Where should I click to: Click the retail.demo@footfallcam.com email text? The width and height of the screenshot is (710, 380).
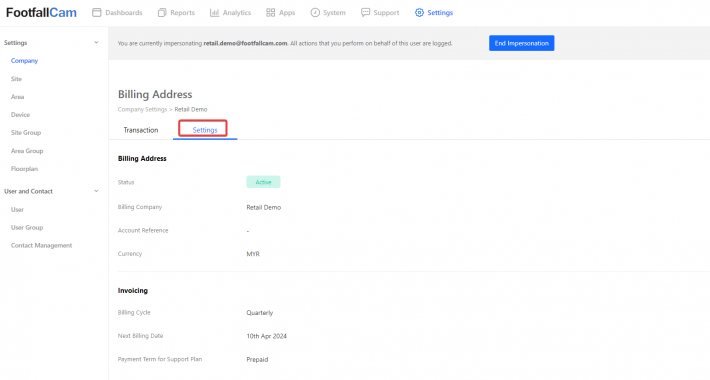click(x=245, y=43)
